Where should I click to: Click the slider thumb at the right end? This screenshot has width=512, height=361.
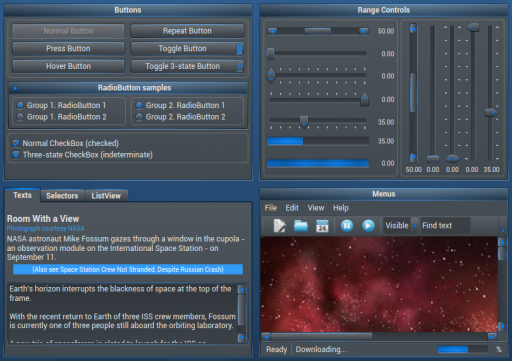[x=364, y=100]
